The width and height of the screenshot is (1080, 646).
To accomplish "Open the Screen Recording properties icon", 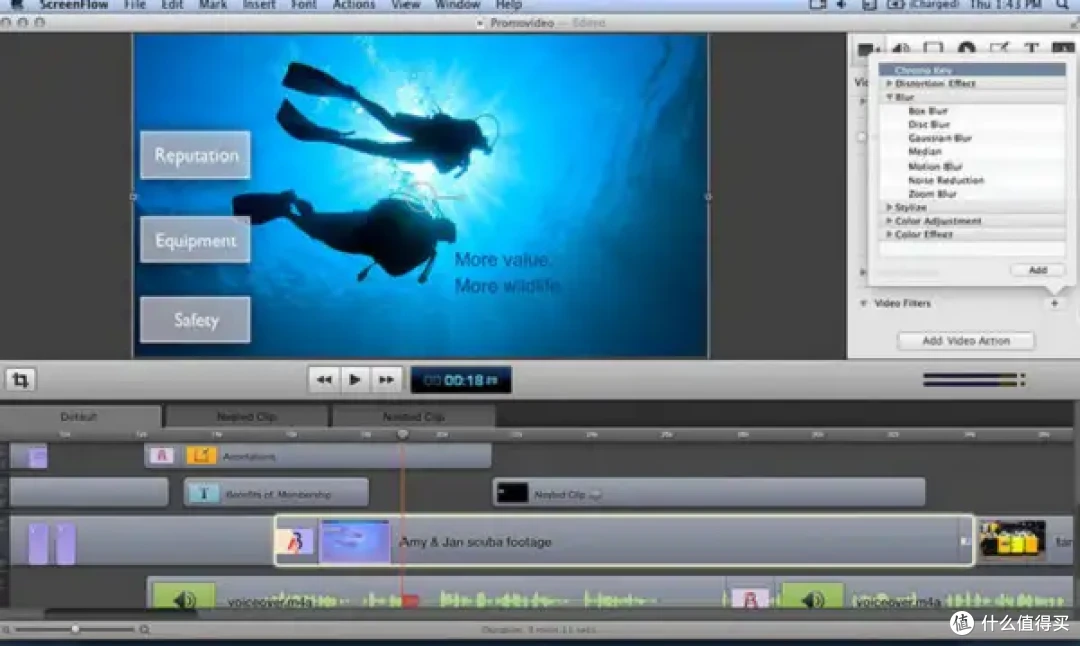I will pyautogui.click(x=933, y=48).
